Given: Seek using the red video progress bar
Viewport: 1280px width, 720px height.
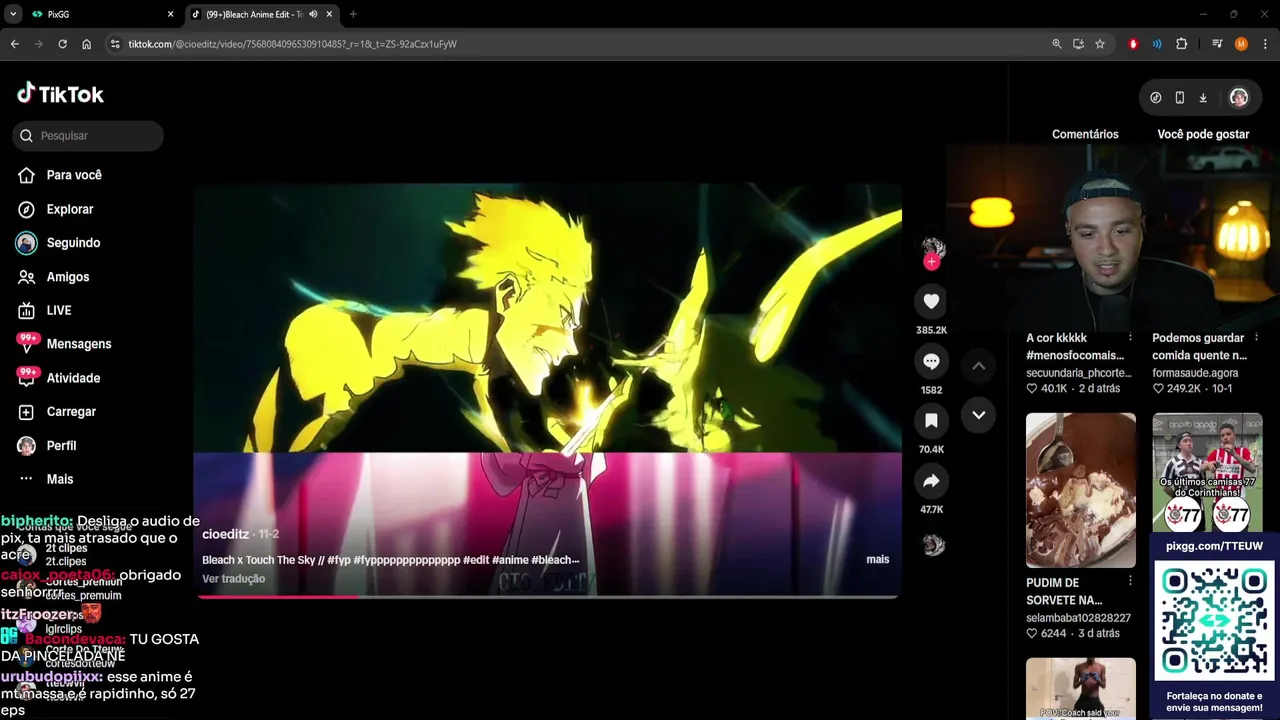Looking at the screenshot, I should click(548, 596).
